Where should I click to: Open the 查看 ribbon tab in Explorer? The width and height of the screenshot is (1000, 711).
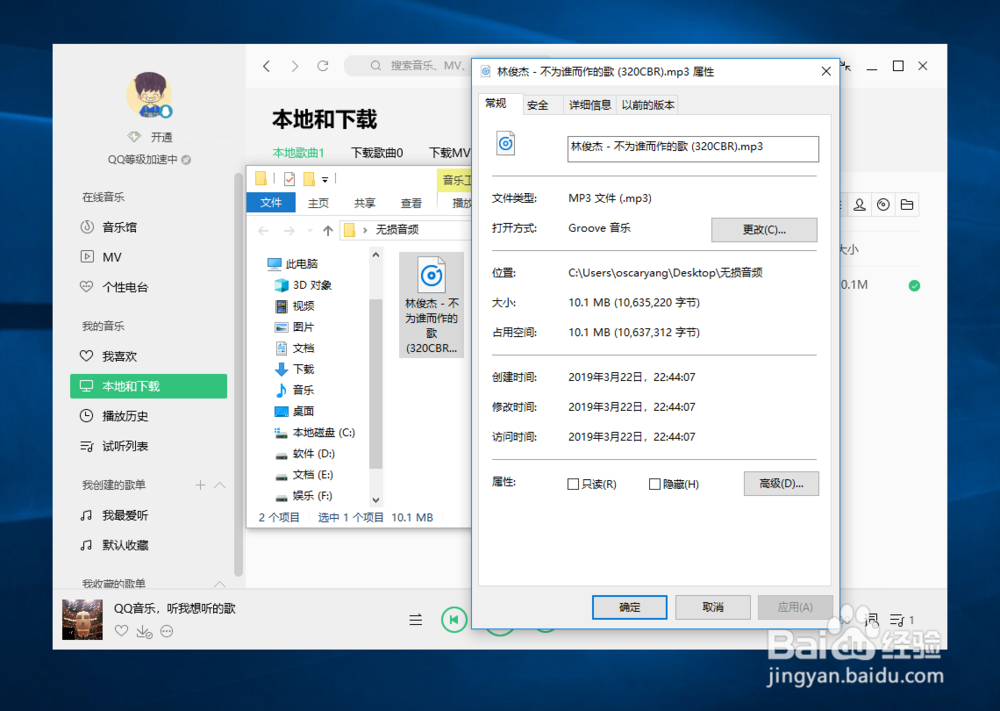[411, 203]
